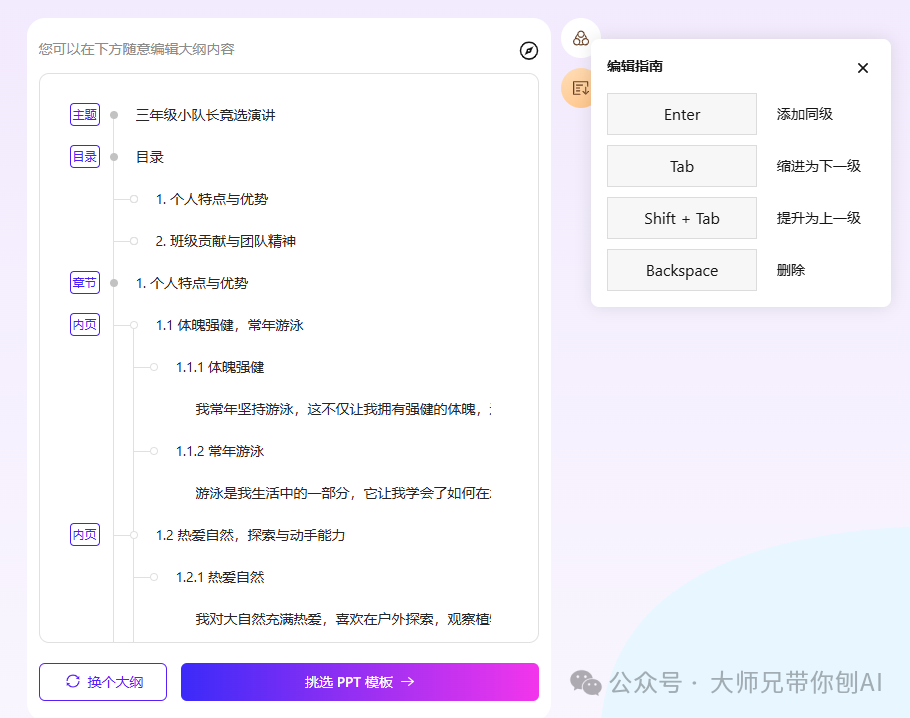Image resolution: width=910 pixels, height=718 pixels.
Task: Click the bullet node beside chapter 1. 个人特点与优势
Action: coord(114,283)
